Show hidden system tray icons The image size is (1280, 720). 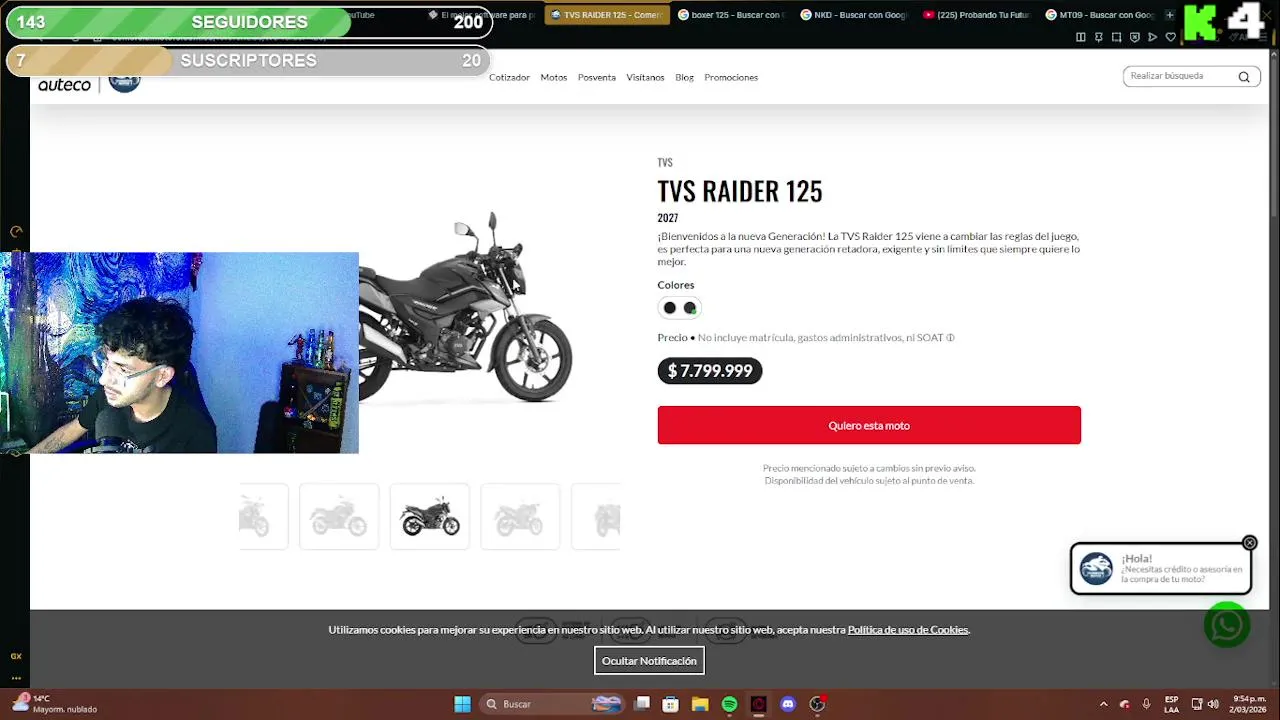point(1103,704)
